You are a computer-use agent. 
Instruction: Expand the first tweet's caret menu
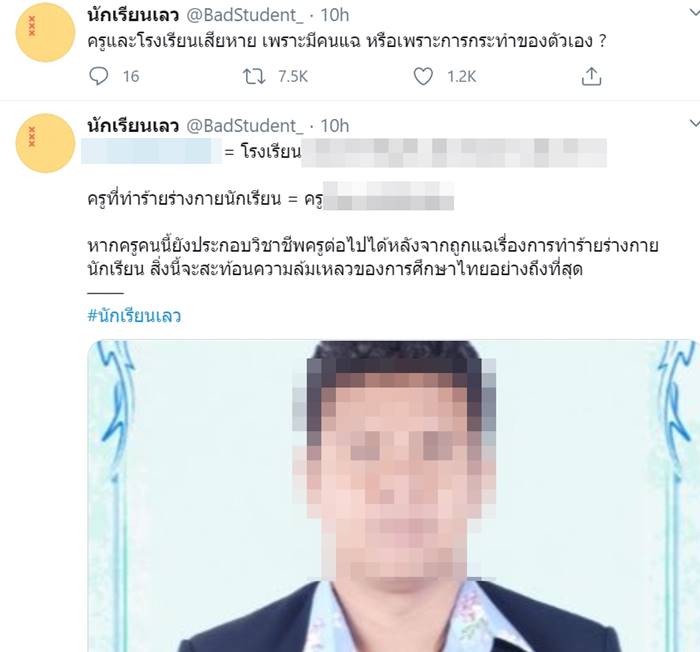coord(694,13)
